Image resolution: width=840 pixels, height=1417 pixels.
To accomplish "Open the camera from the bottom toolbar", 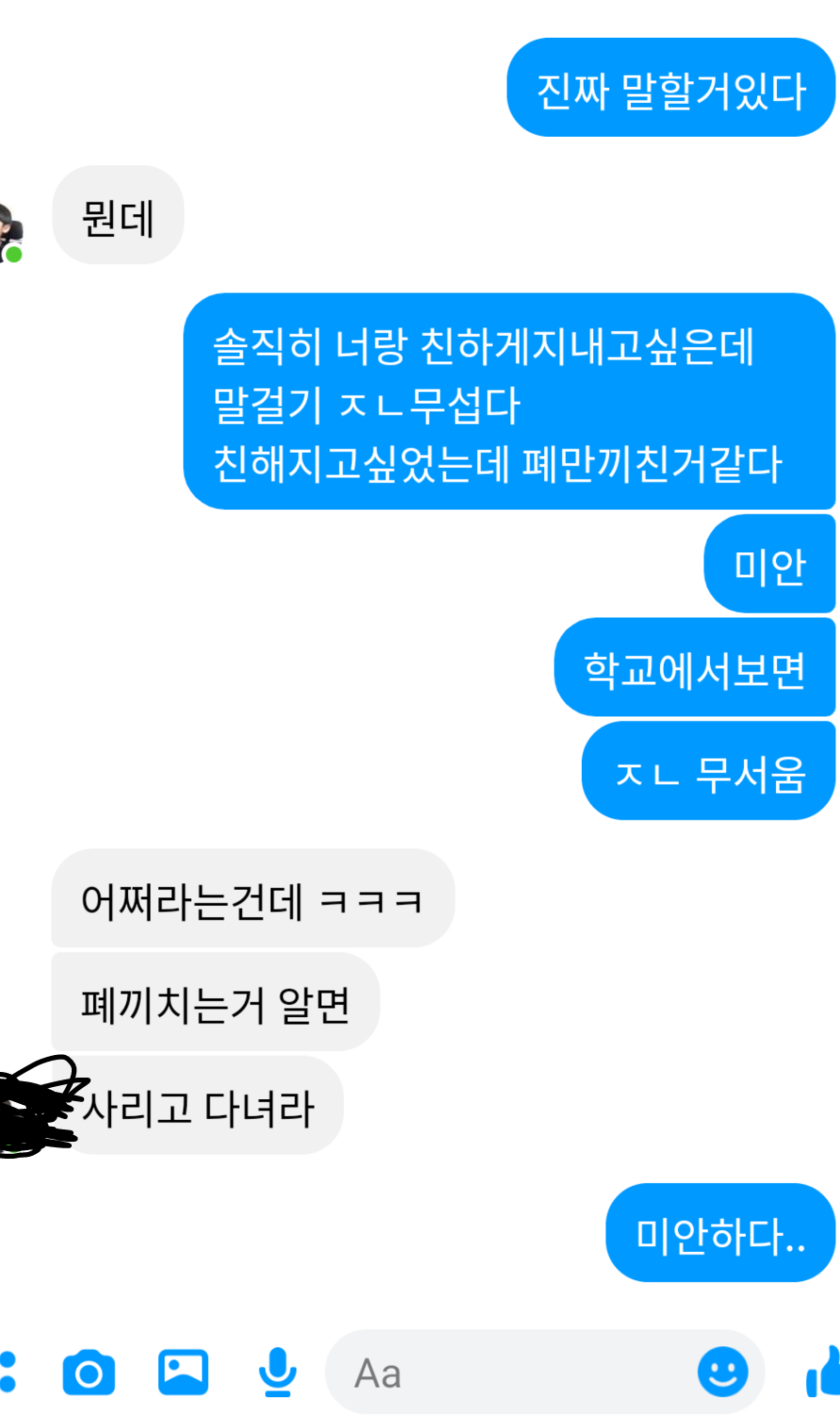I will click(x=89, y=1373).
